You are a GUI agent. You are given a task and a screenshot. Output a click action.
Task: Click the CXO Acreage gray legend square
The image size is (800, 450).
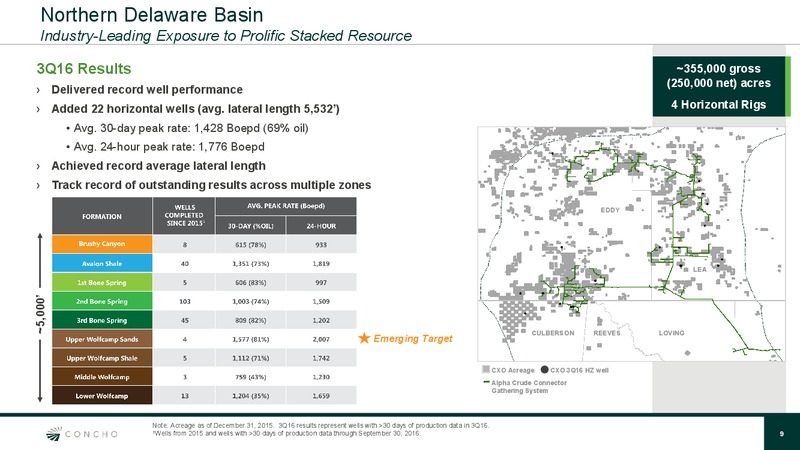pos(486,369)
